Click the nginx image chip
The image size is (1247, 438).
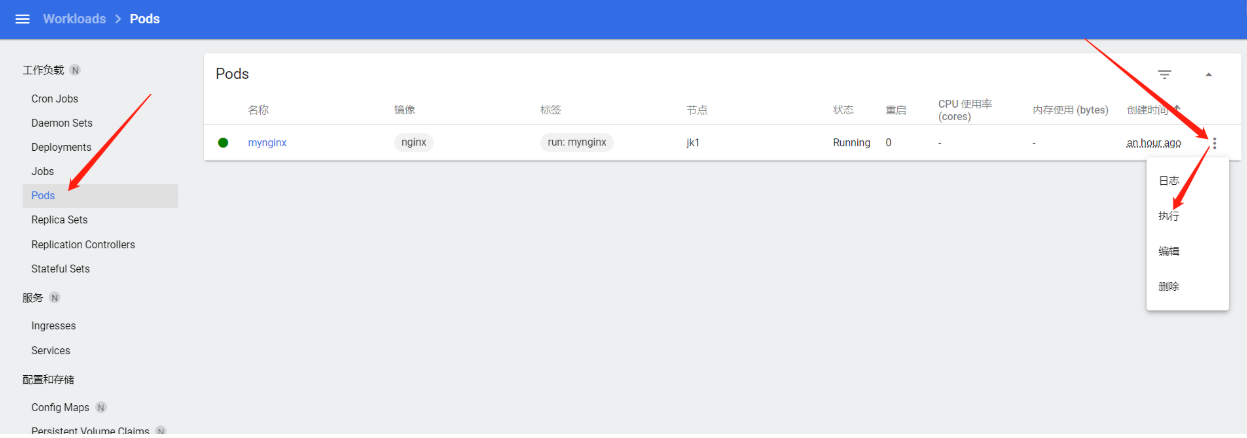[x=414, y=143]
